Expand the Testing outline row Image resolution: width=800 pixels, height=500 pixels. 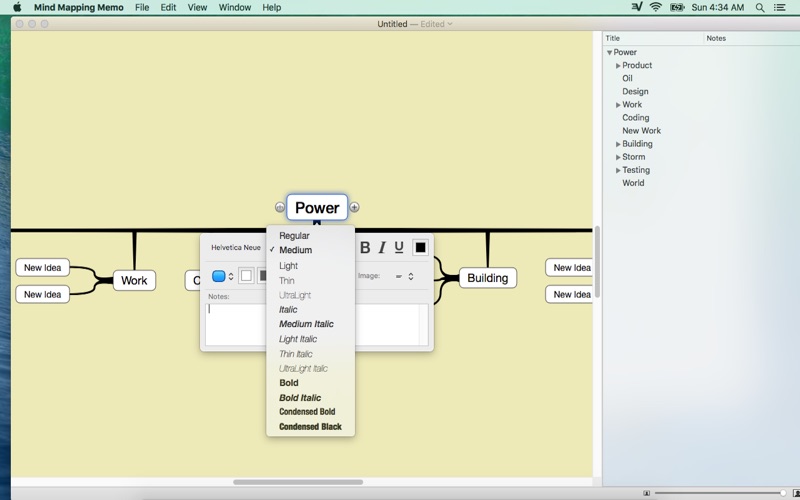[x=618, y=170]
